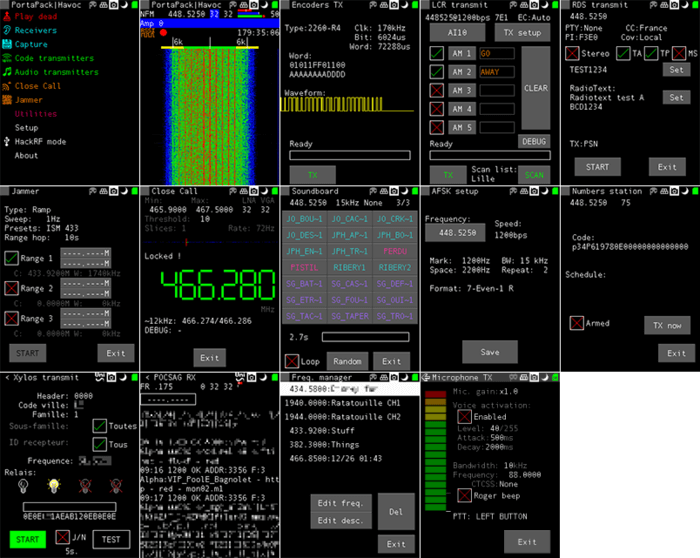
Task: Click the Play dead icon
Action: [7, 17]
